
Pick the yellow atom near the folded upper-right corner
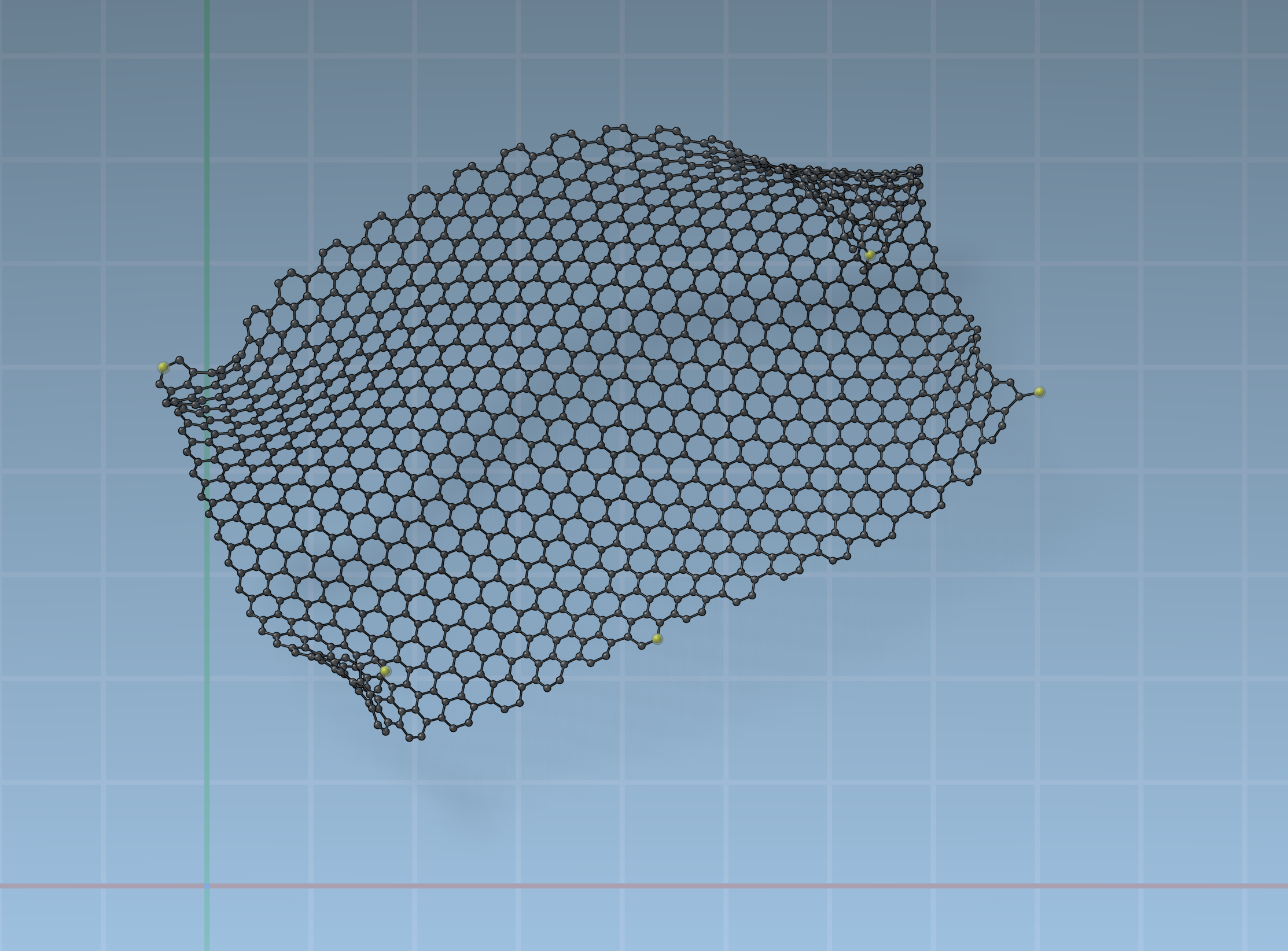pos(869,255)
